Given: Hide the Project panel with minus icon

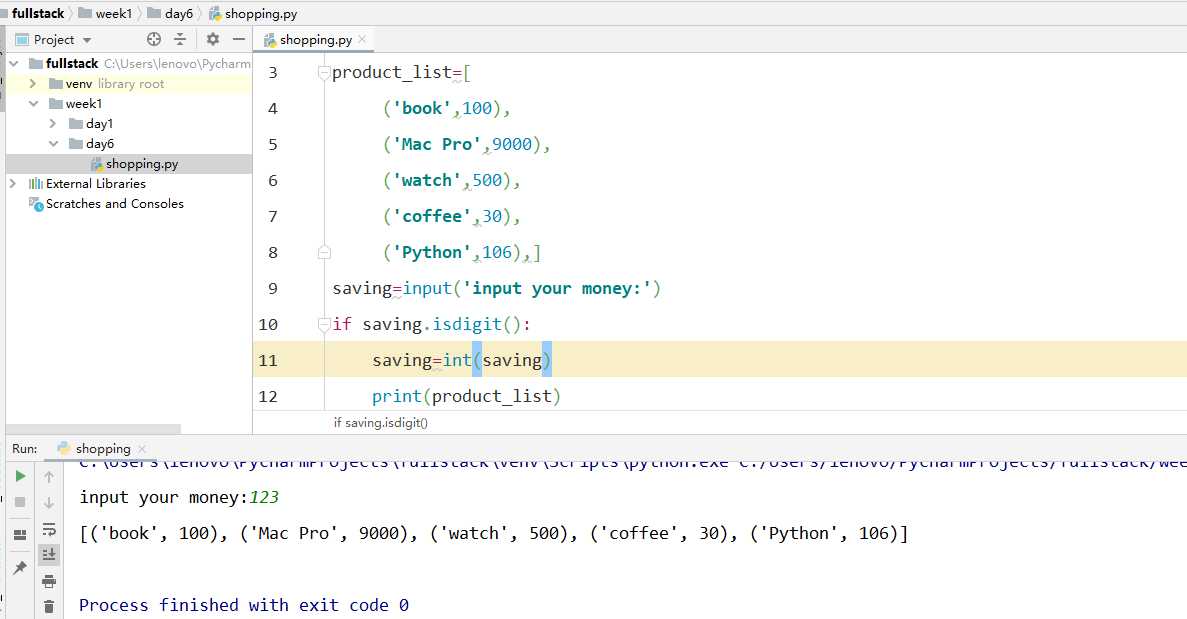Looking at the screenshot, I should coord(239,39).
